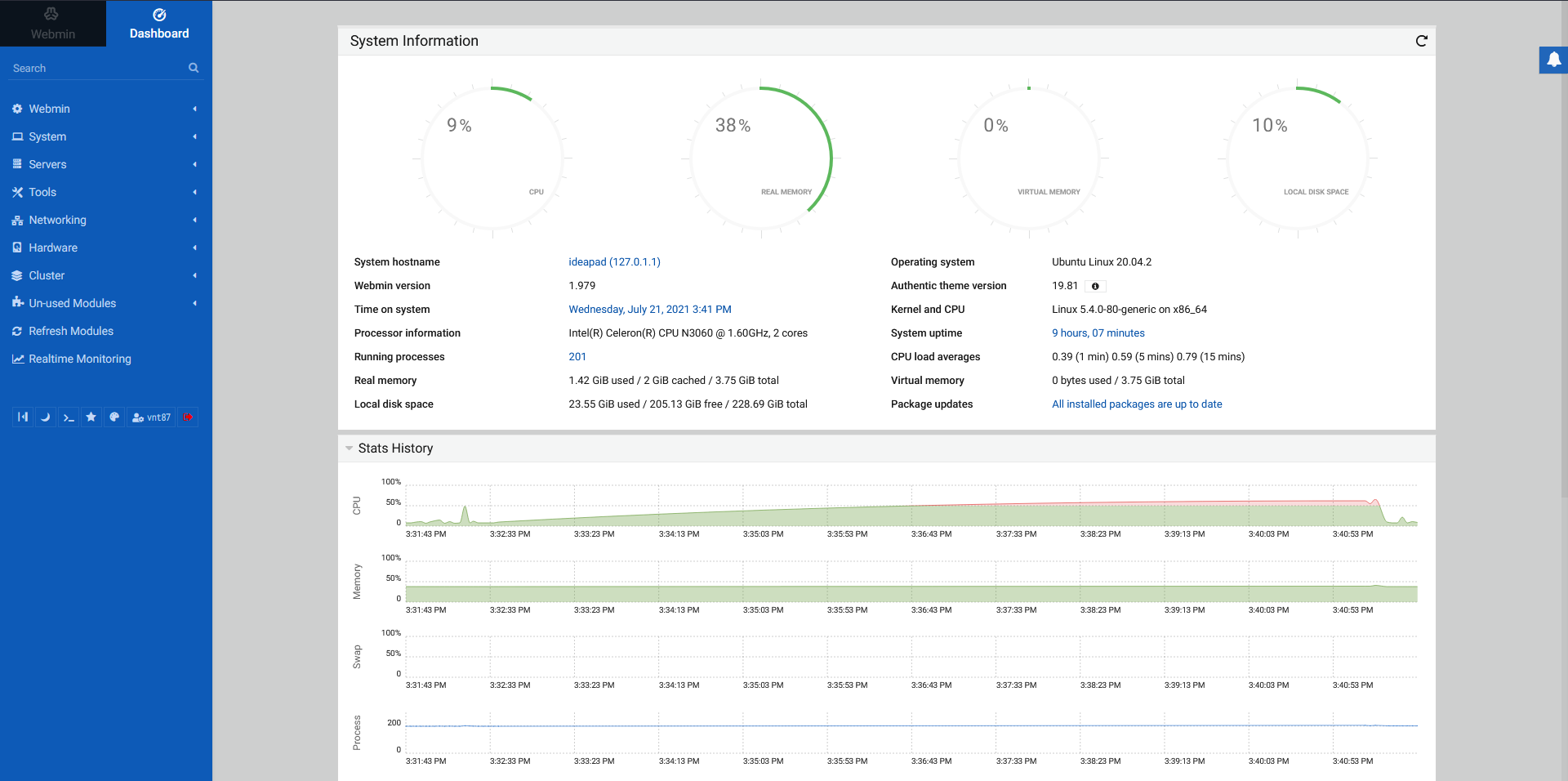This screenshot has height=781, width=1568.
Task: Expand the Cluster sidebar category
Action: (106, 275)
